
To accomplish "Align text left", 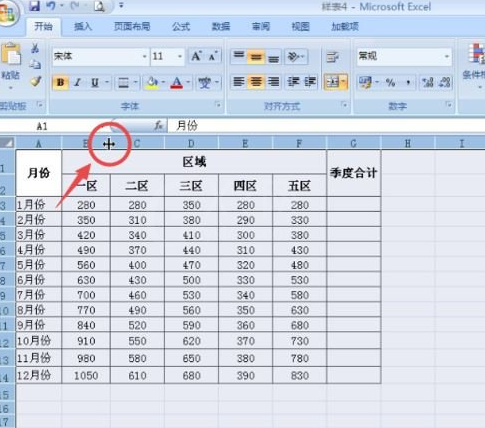I will tap(239, 82).
